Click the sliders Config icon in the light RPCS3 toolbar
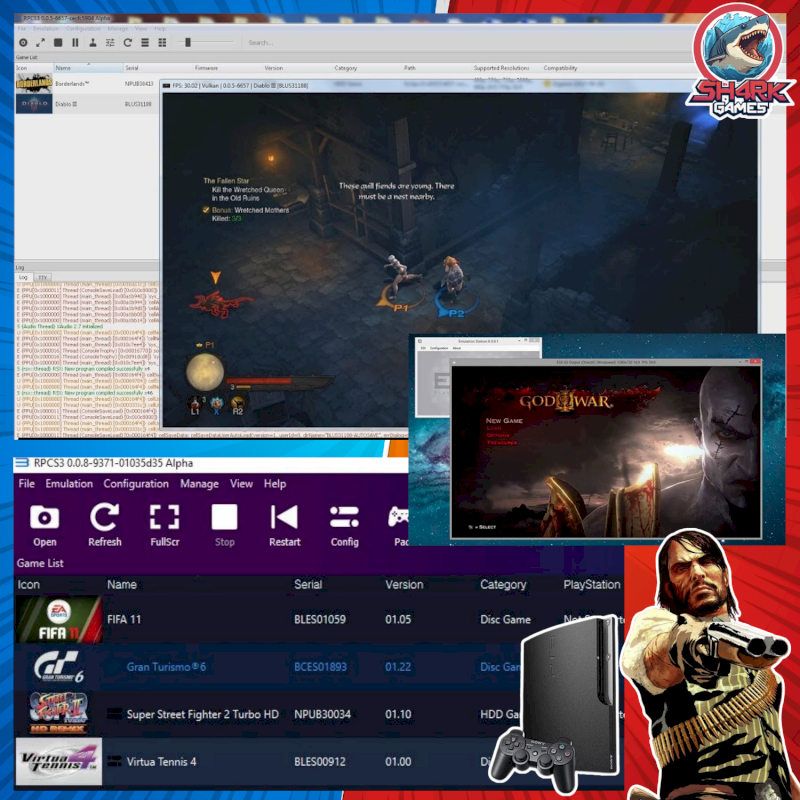This screenshot has width=800, height=800. [x=110, y=43]
